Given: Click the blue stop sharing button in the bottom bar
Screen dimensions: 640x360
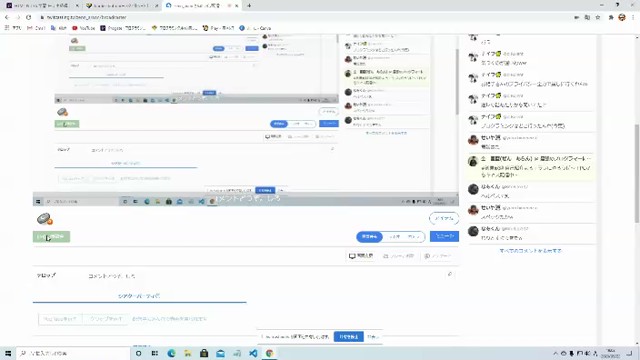Looking at the screenshot, I should 349,337.
